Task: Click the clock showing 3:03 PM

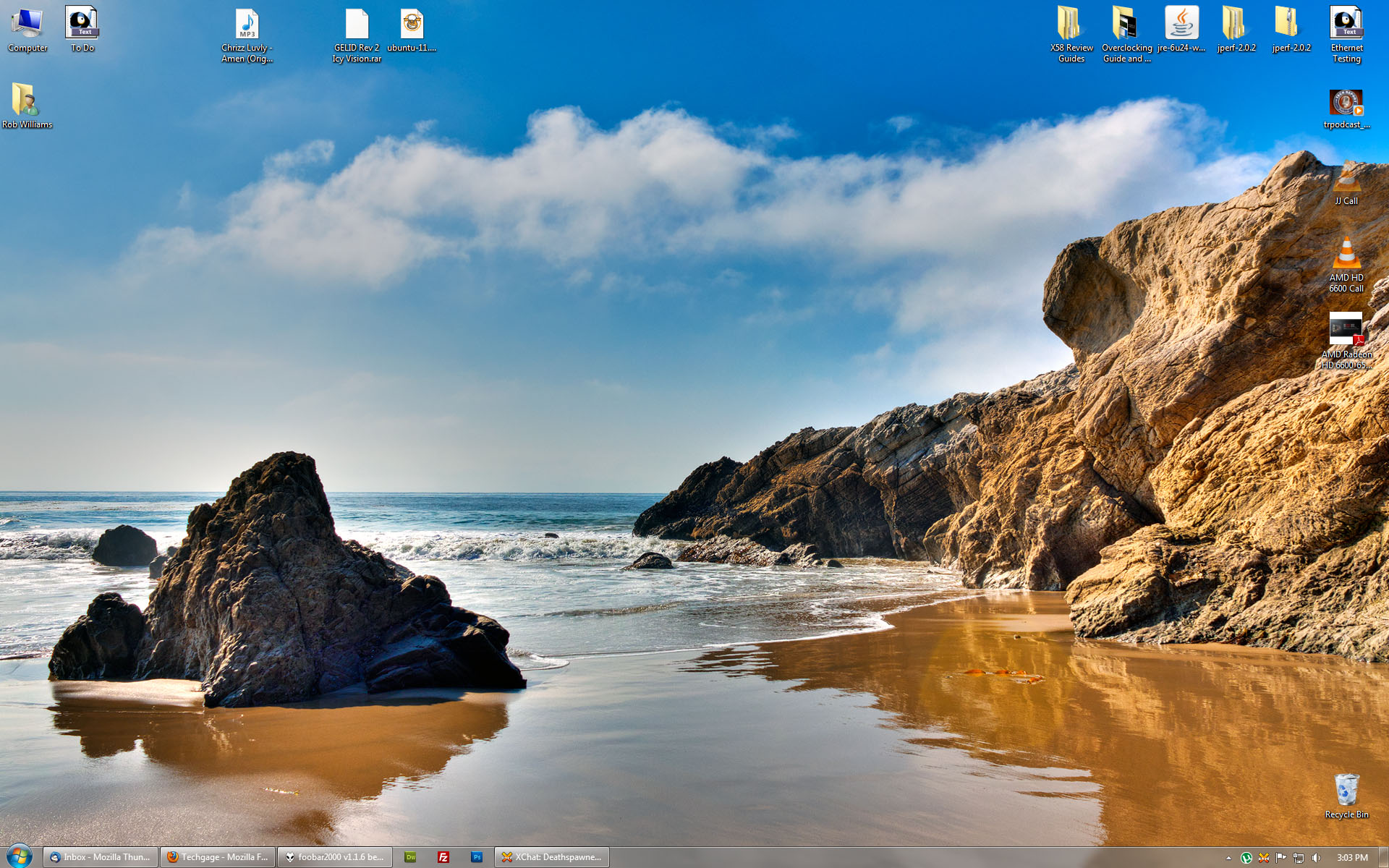Action: pyautogui.click(x=1351, y=858)
